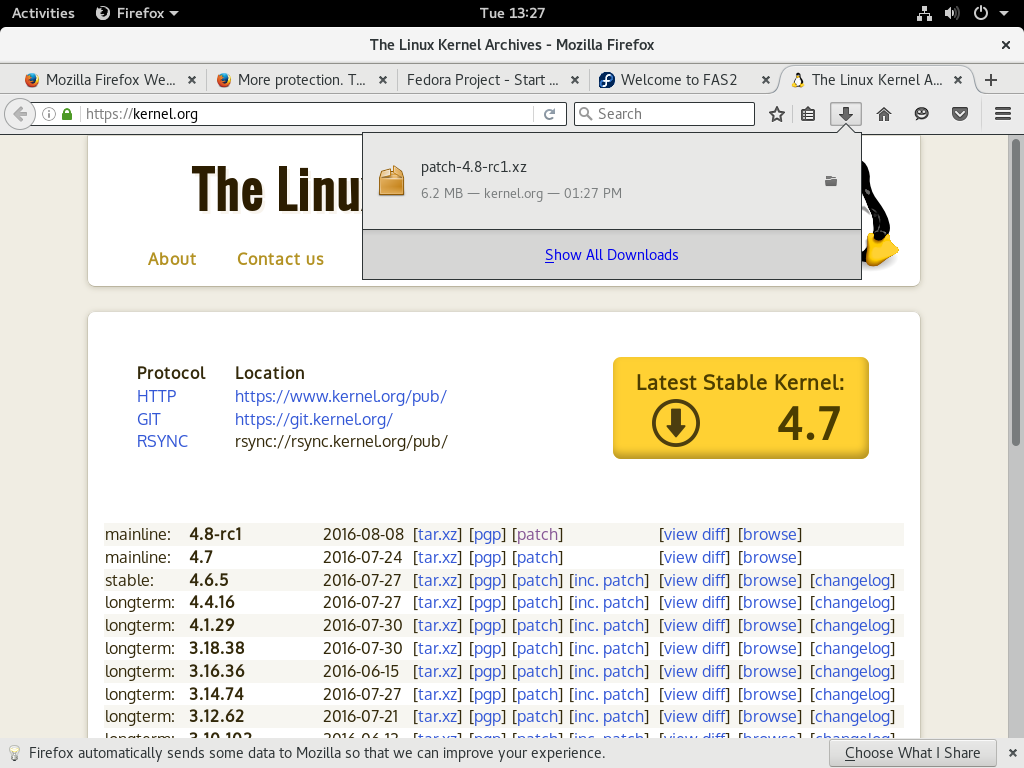The image size is (1024, 768).
Task: Close the Firefox window
Action: tap(1006, 45)
